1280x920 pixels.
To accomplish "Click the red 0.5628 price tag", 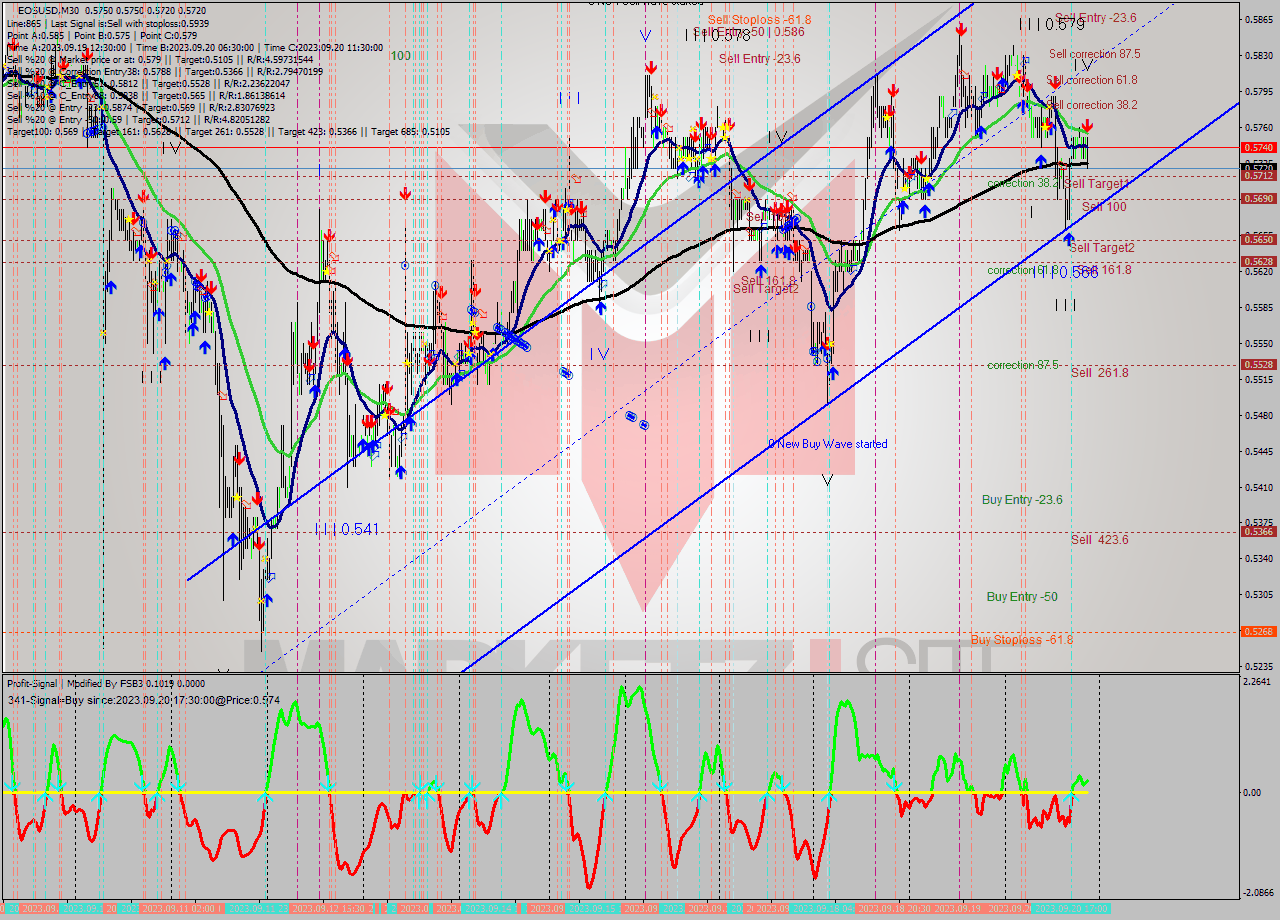I will tap(1258, 262).
